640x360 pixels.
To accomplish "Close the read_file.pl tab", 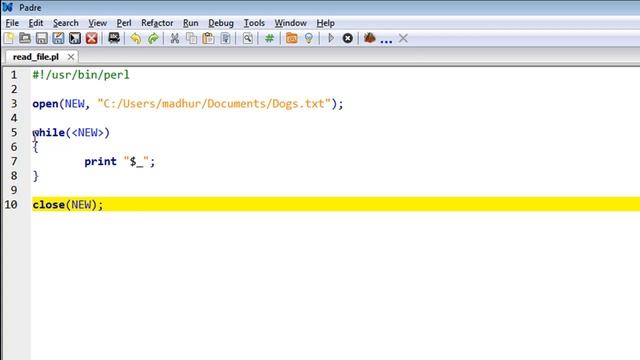I will [71, 57].
